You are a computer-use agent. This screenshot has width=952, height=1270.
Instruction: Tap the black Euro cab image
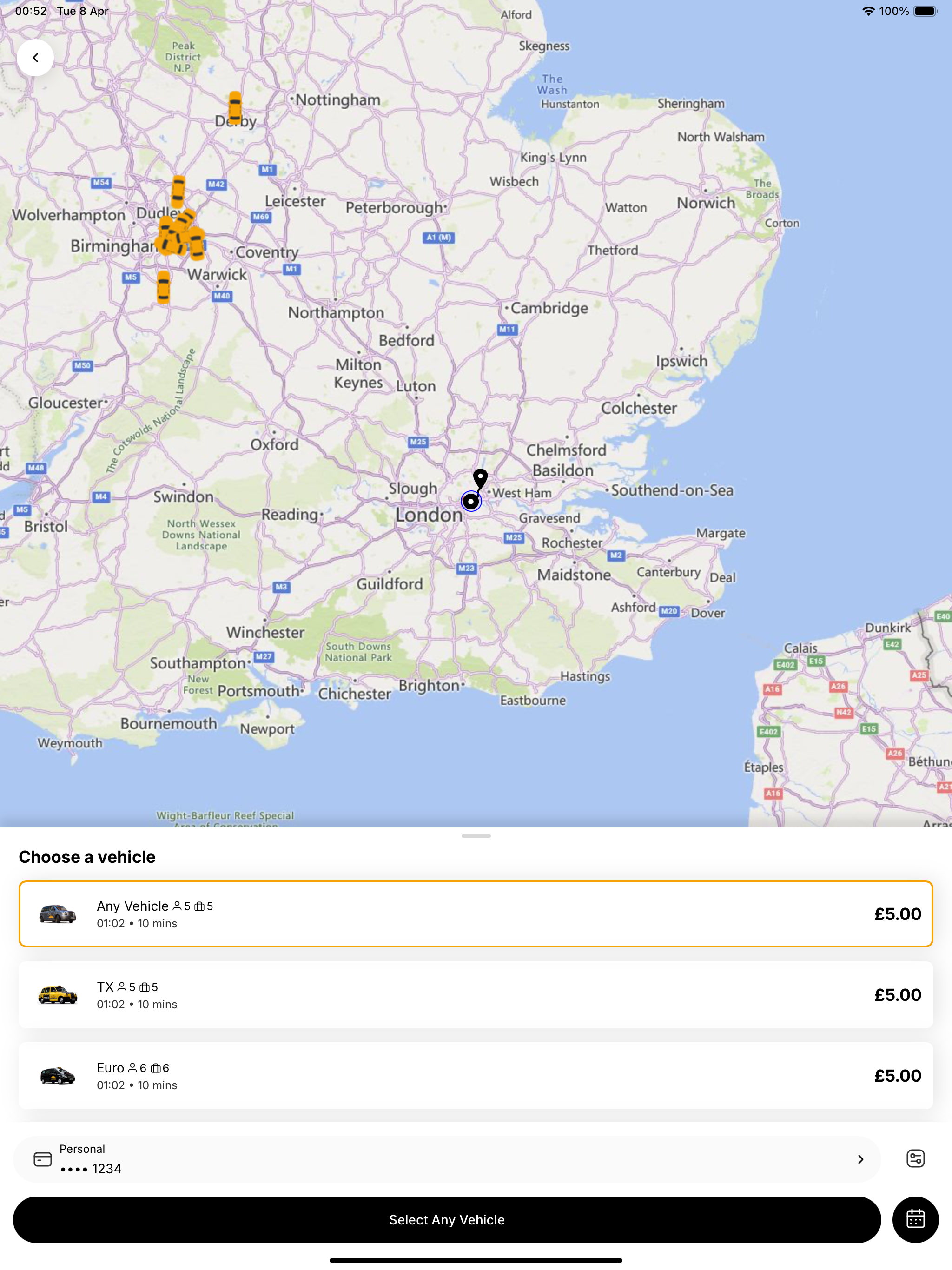coord(58,1075)
